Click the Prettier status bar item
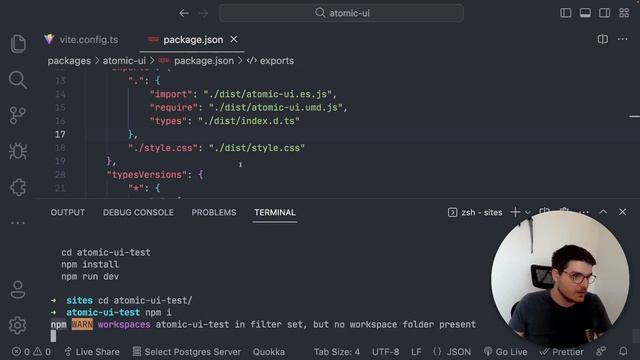 pyautogui.click(x=563, y=352)
